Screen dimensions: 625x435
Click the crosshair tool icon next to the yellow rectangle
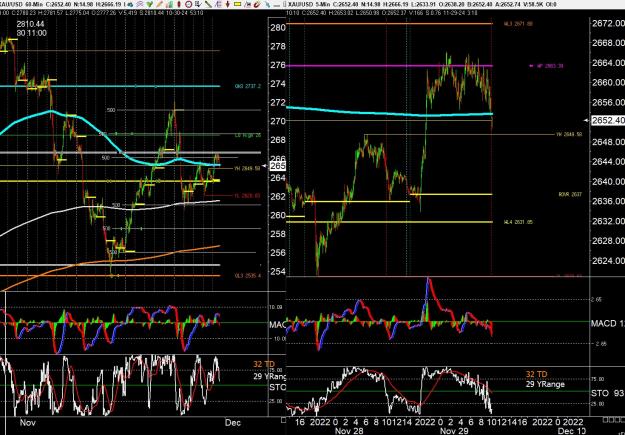click(x=247, y=4)
